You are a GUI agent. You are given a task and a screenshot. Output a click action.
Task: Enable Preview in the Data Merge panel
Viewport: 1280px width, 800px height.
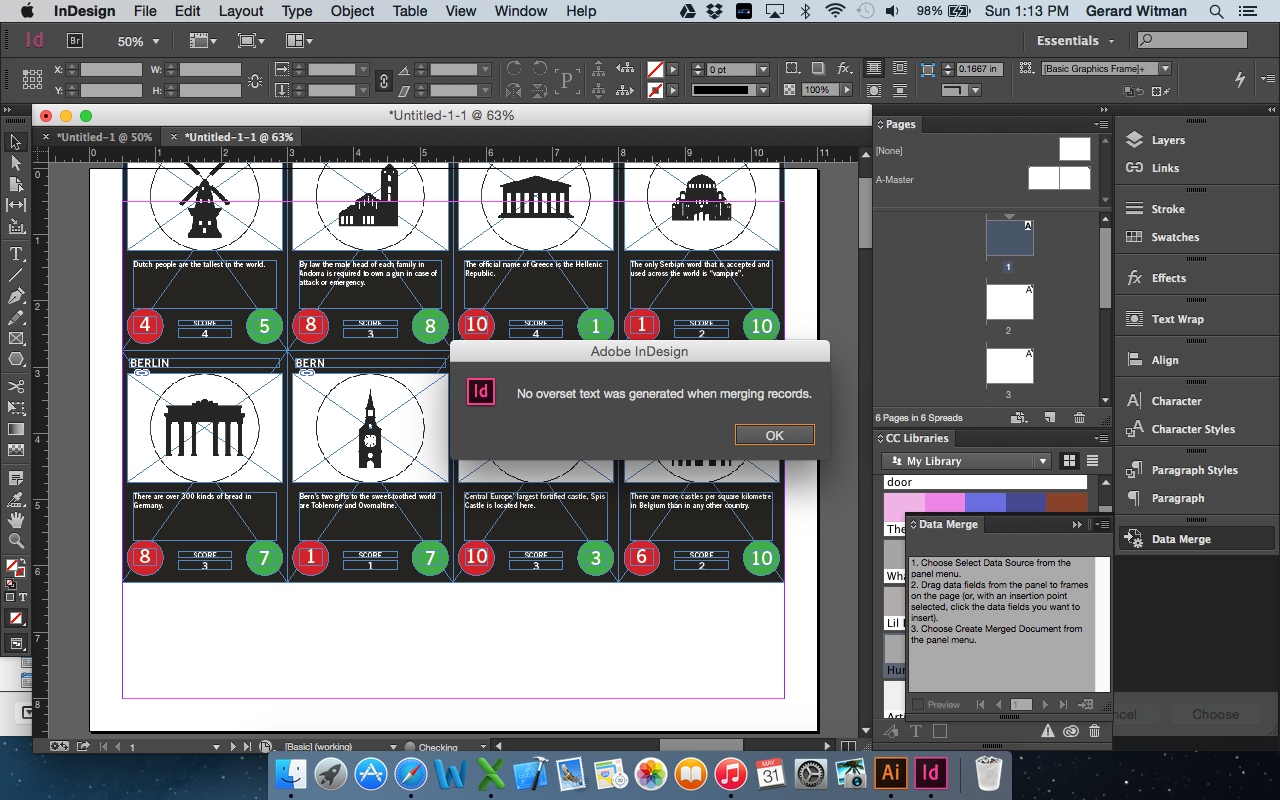coord(919,704)
